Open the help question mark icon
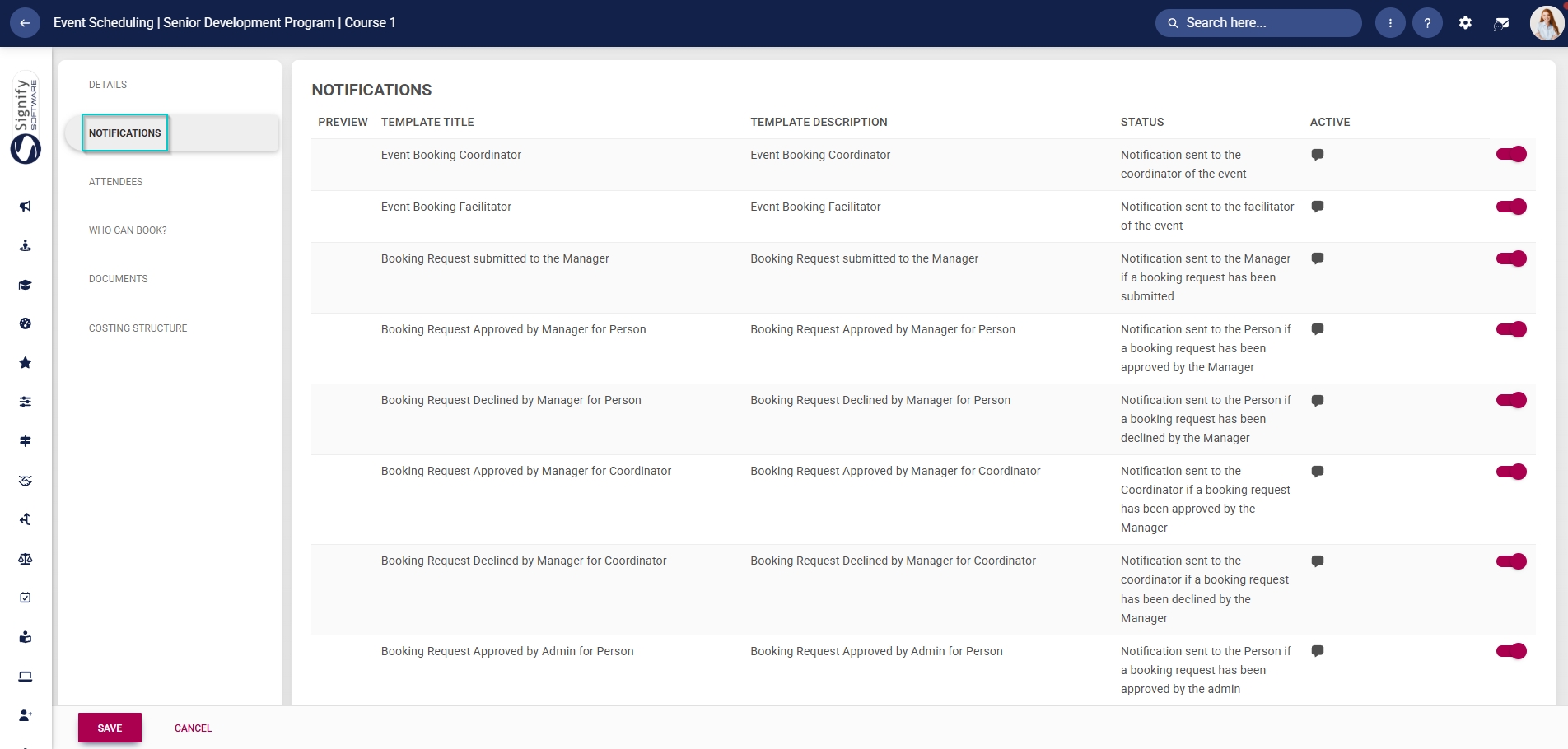 click(x=1427, y=23)
